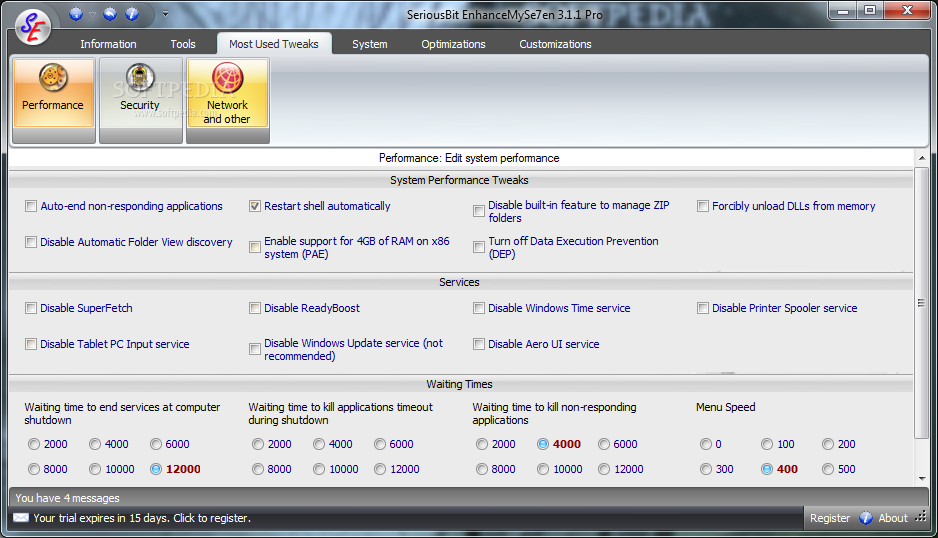Check Disable Aero UI service
938x538 pixels.
(479, 344)
